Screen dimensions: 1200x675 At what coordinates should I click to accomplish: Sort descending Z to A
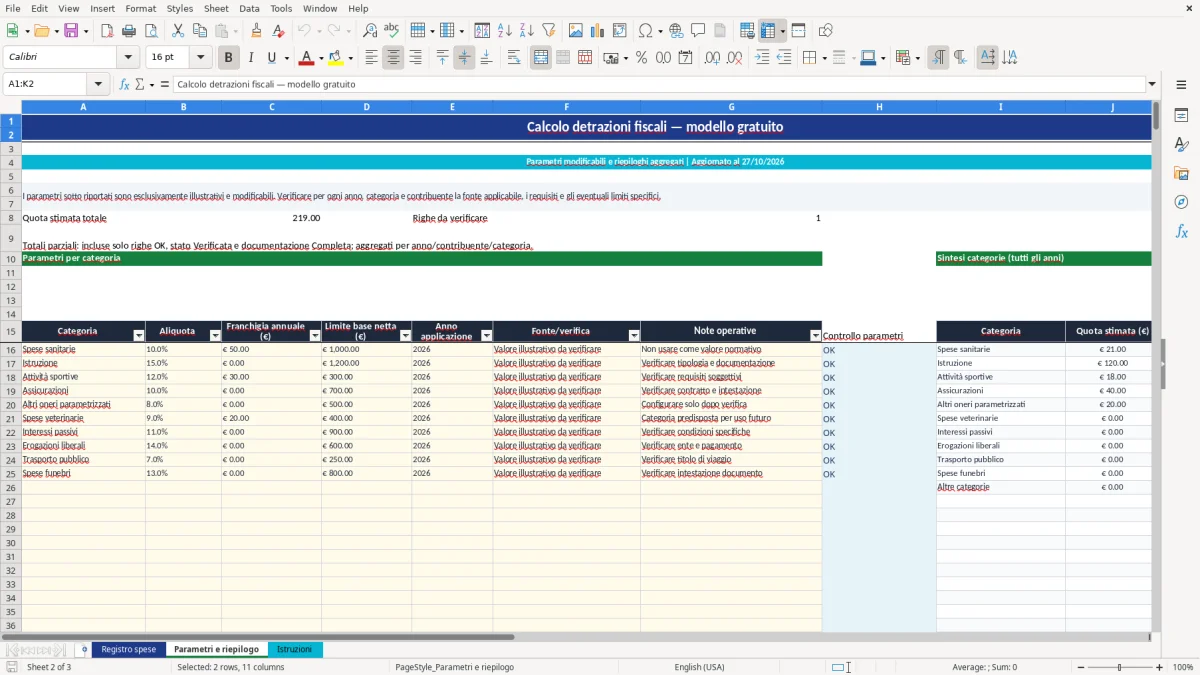pos(526,31)
